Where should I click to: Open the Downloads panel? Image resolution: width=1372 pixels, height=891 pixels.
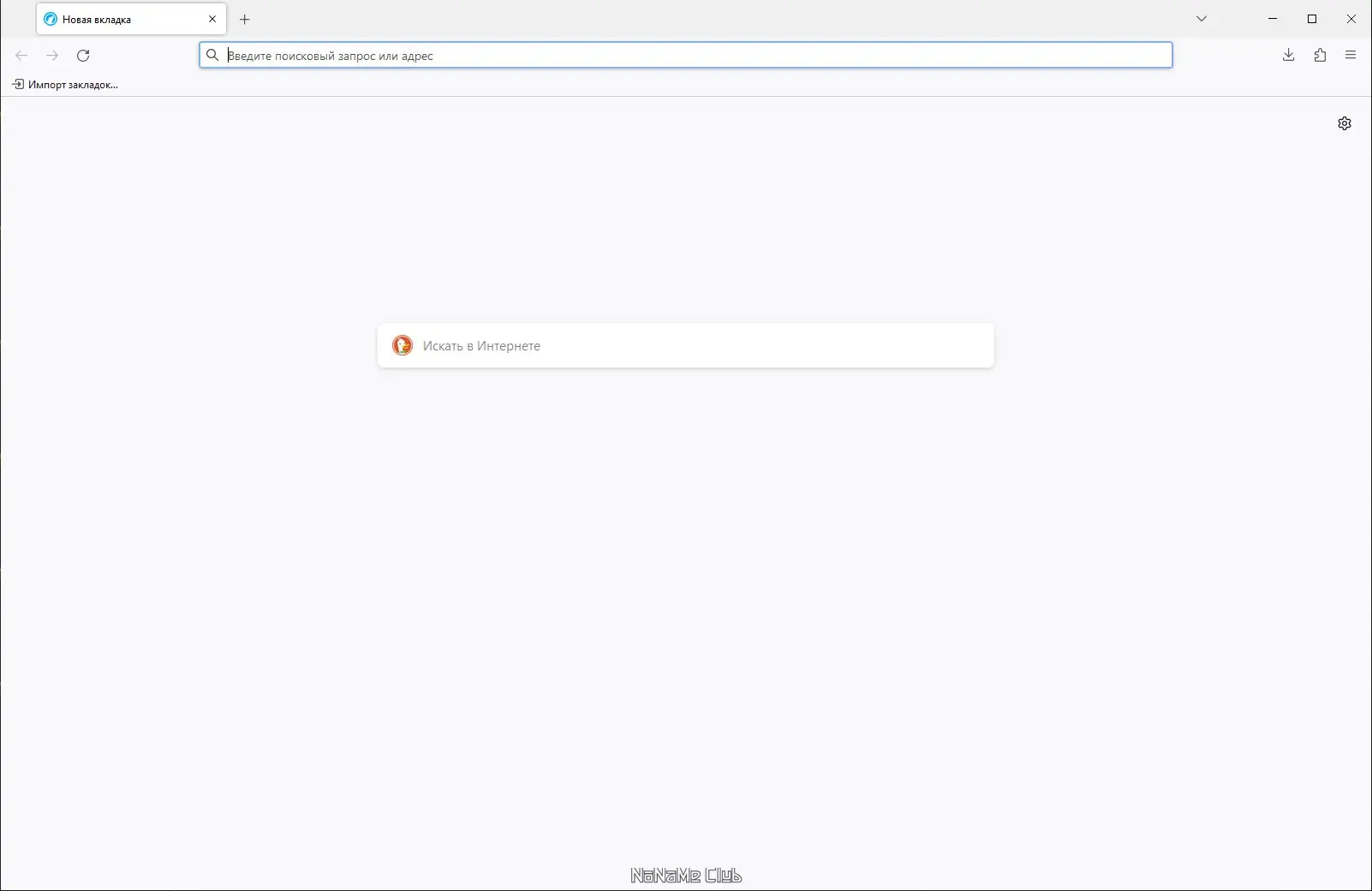[x=1288, y=56]
